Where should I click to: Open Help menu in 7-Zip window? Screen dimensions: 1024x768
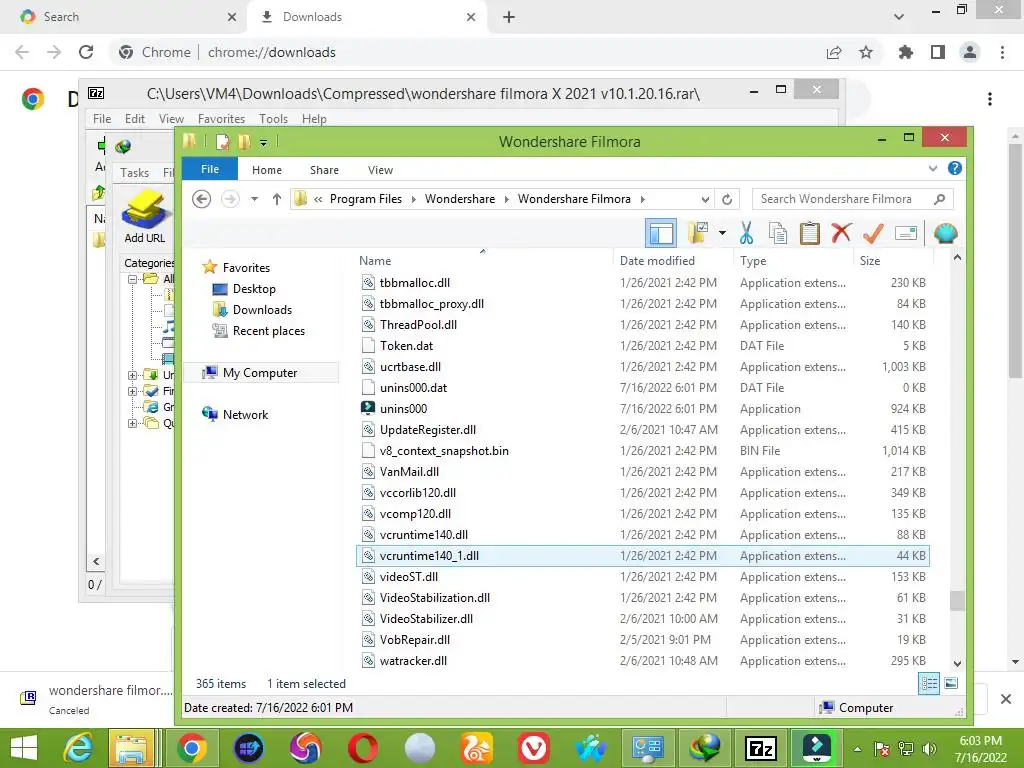(314, 119)
